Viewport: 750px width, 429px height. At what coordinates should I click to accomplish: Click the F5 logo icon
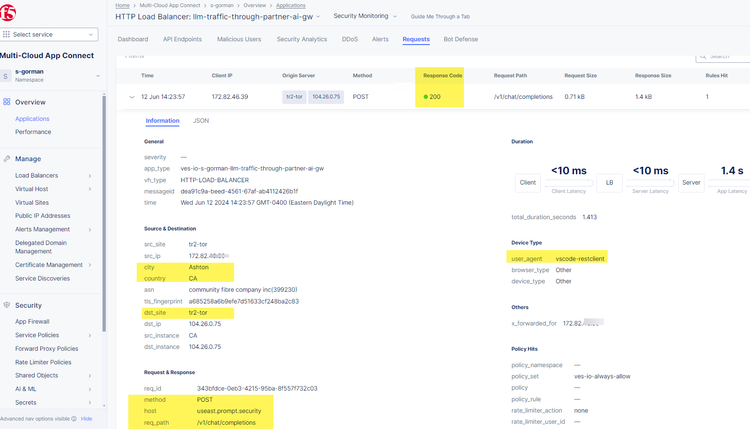point(7,12)
